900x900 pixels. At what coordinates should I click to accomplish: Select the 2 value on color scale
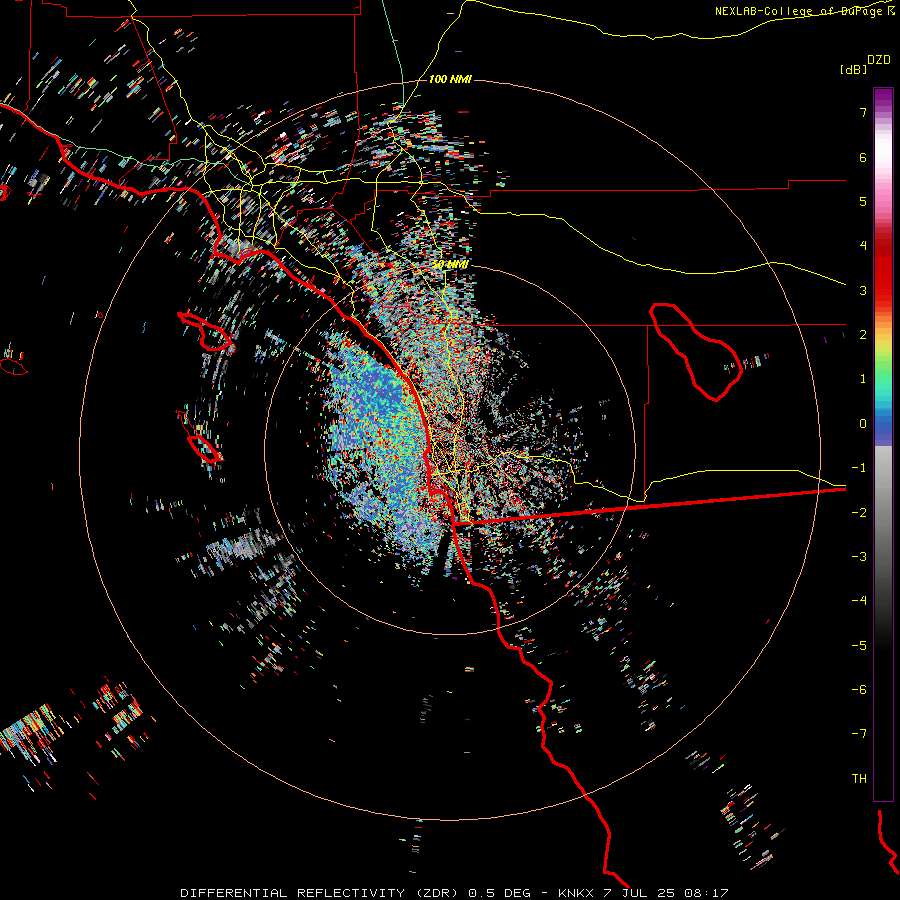(x=863, y=335)
